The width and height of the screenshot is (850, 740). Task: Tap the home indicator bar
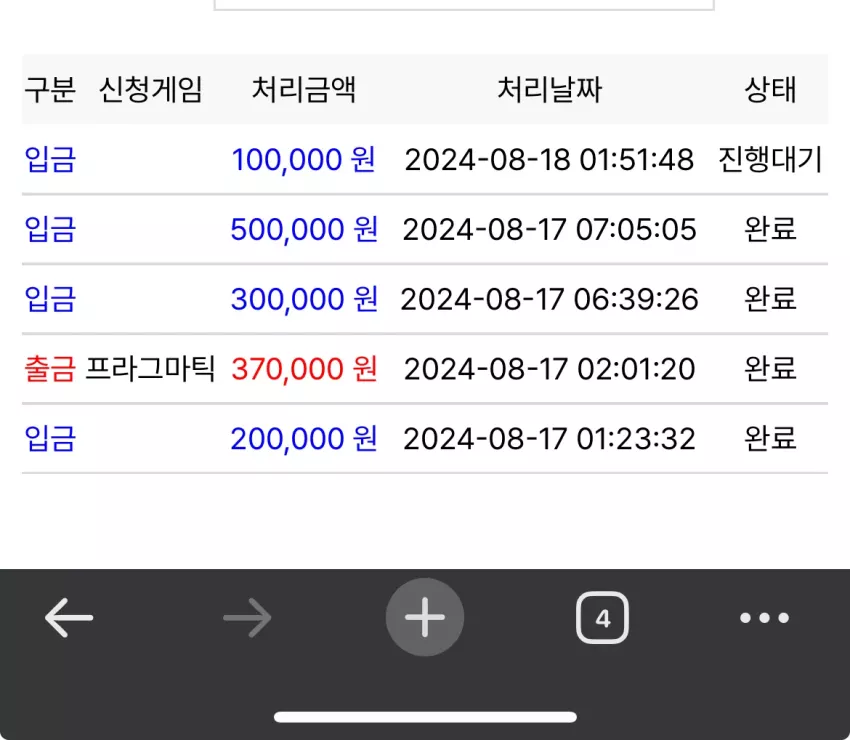(x=425, y=717)
